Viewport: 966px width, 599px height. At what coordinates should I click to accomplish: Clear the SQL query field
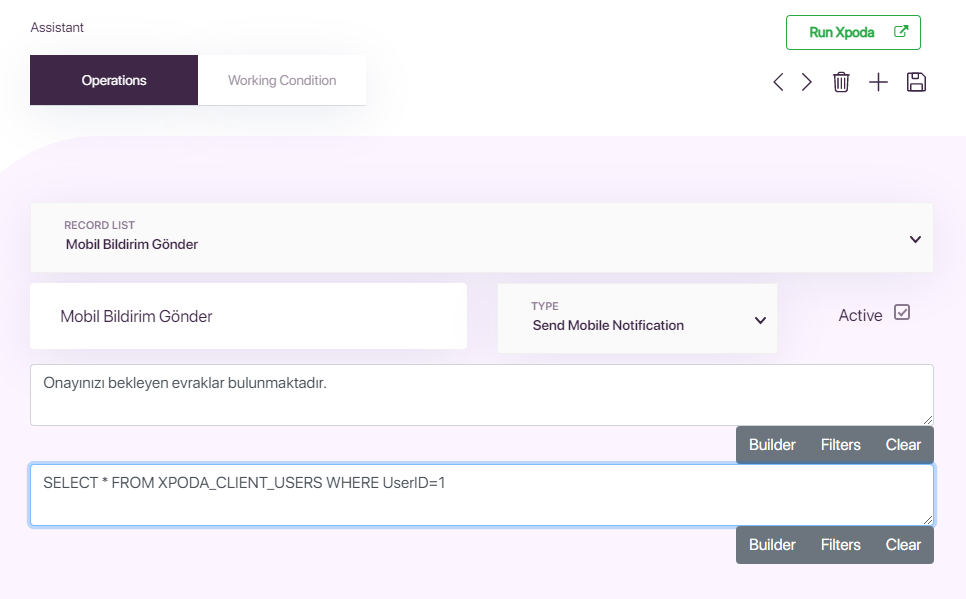pos(903,545)
